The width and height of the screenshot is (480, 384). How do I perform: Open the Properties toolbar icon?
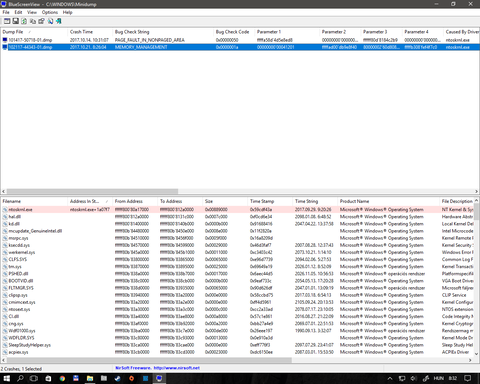41,21
